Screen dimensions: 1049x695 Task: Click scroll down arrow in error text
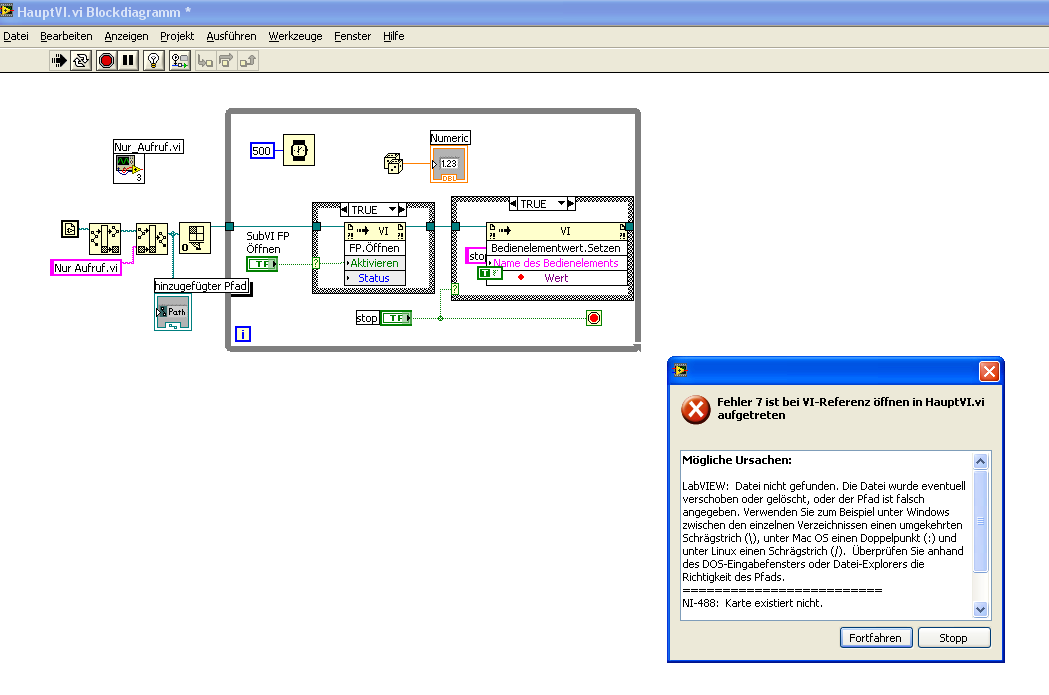(980, 609)
